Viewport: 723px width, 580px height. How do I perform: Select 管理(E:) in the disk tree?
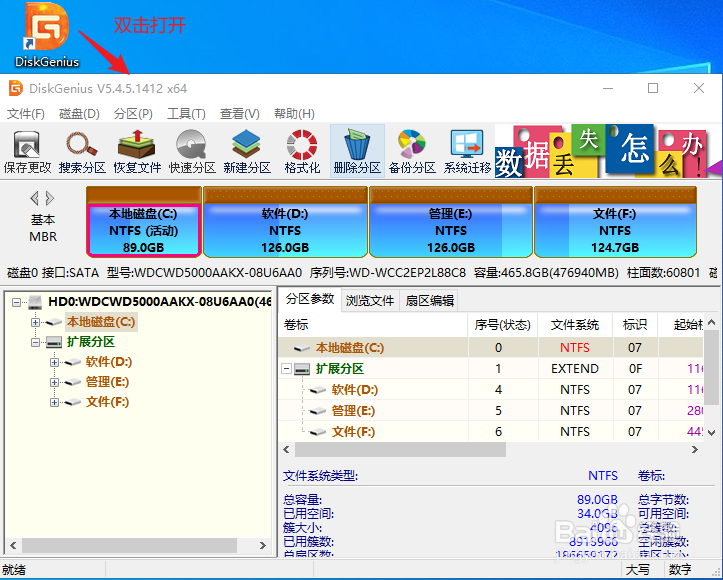pos(107,382)
